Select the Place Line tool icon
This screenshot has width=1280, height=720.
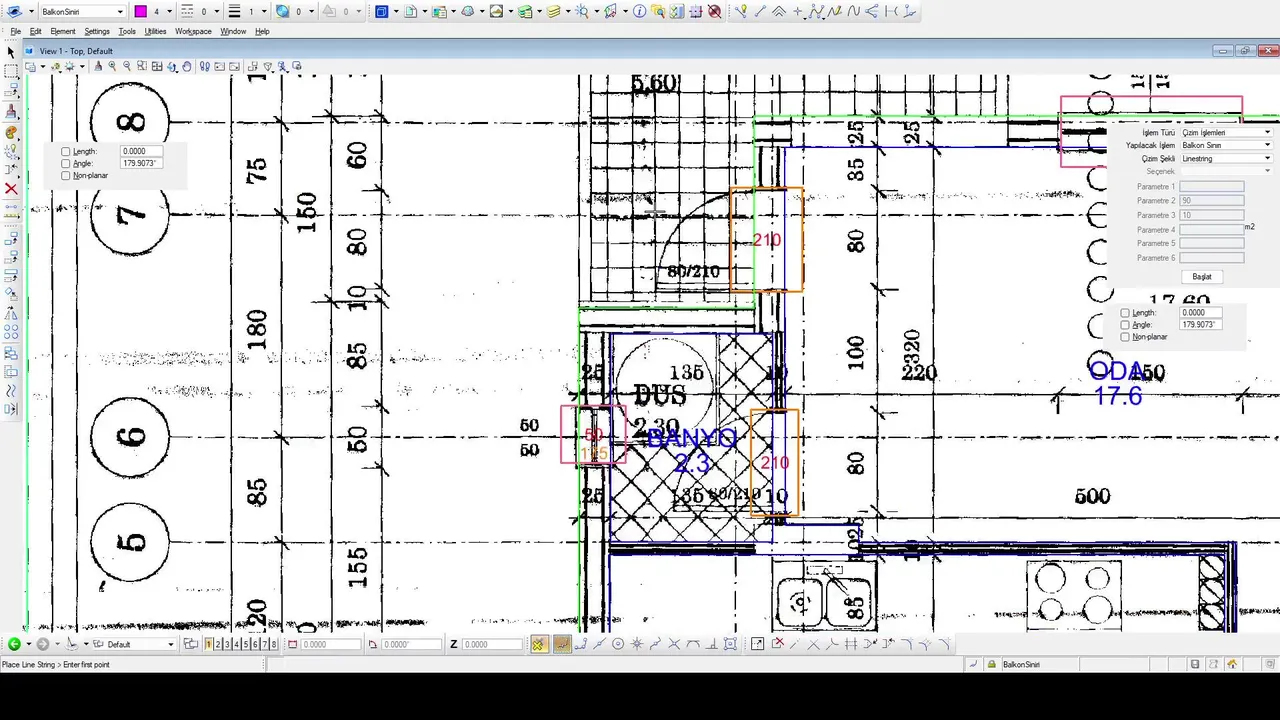759,12
